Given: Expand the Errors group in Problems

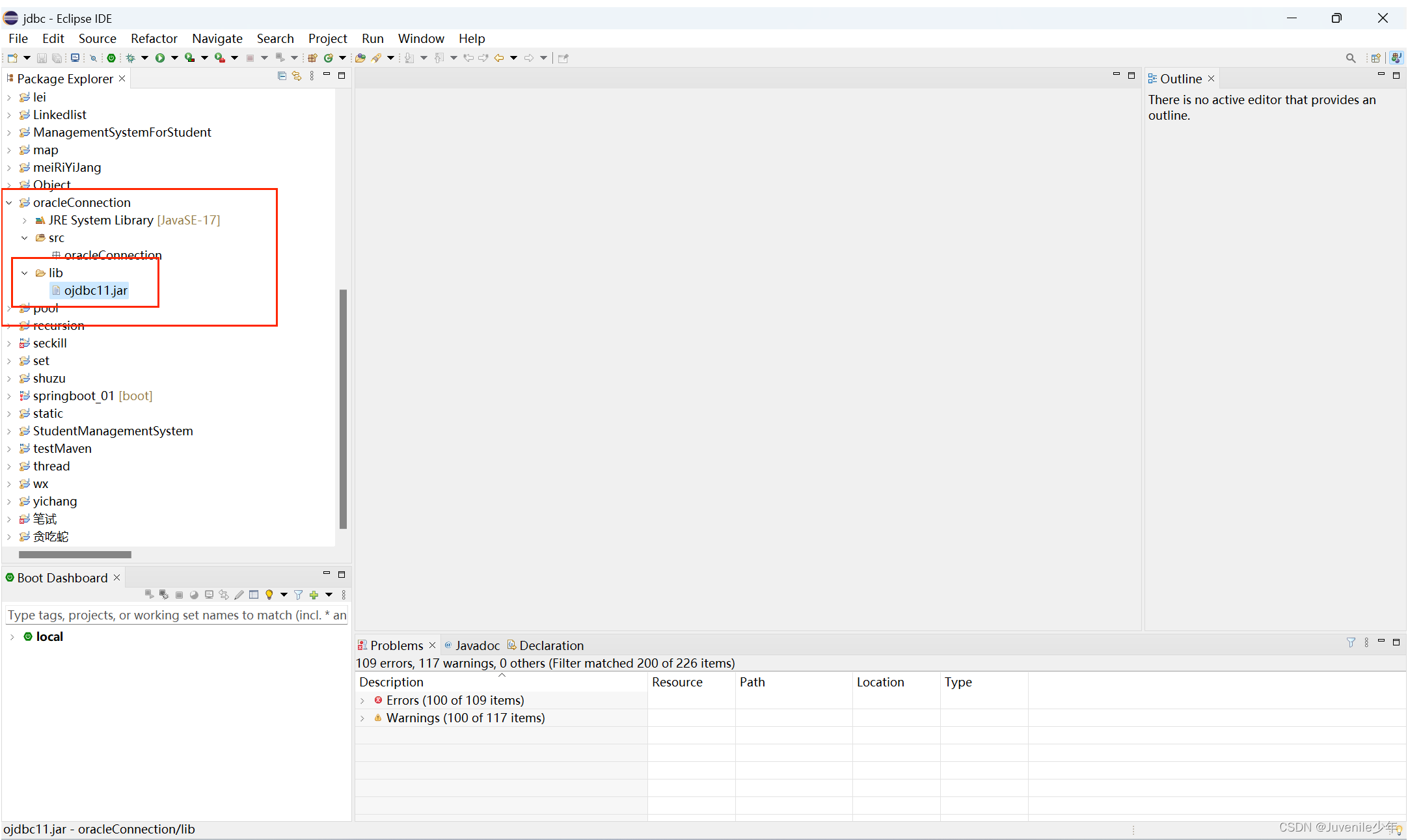Looking at the screenshot, I should click(362, 701).
